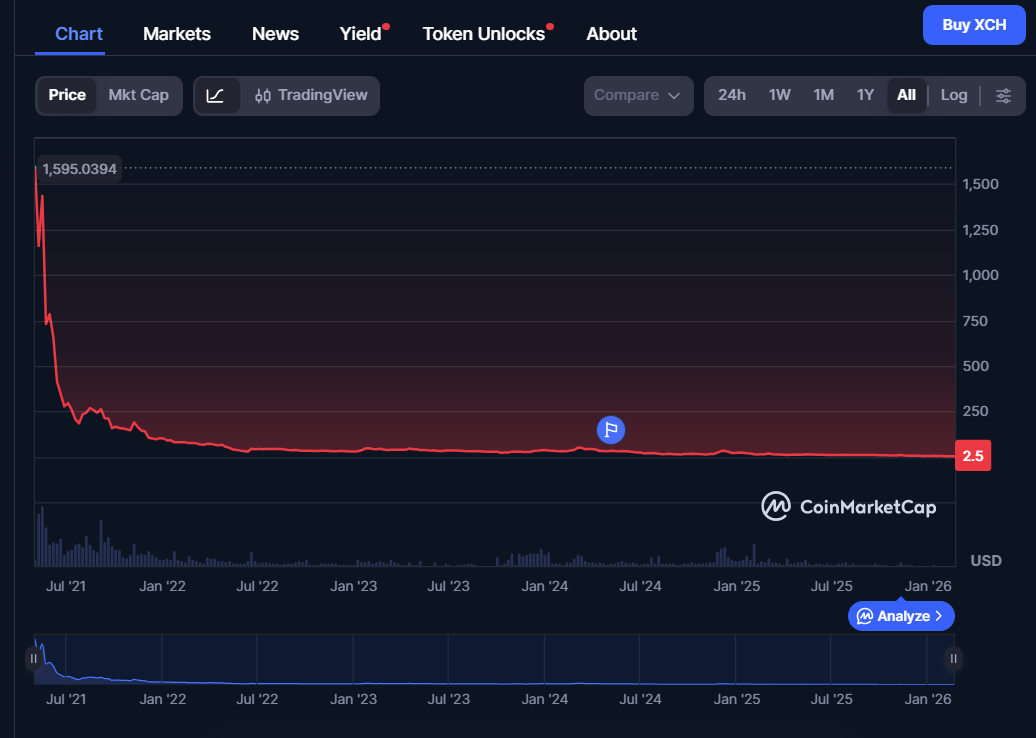
Task: Switch to the Markets tab
Action: (177, 33)
